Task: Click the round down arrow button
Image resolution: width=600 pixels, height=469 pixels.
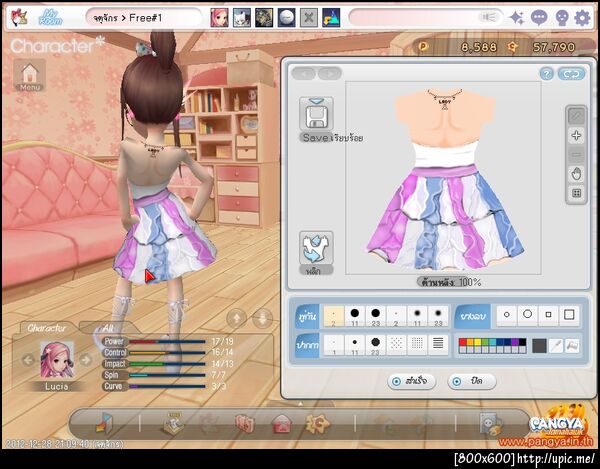Action: (262, 318)
